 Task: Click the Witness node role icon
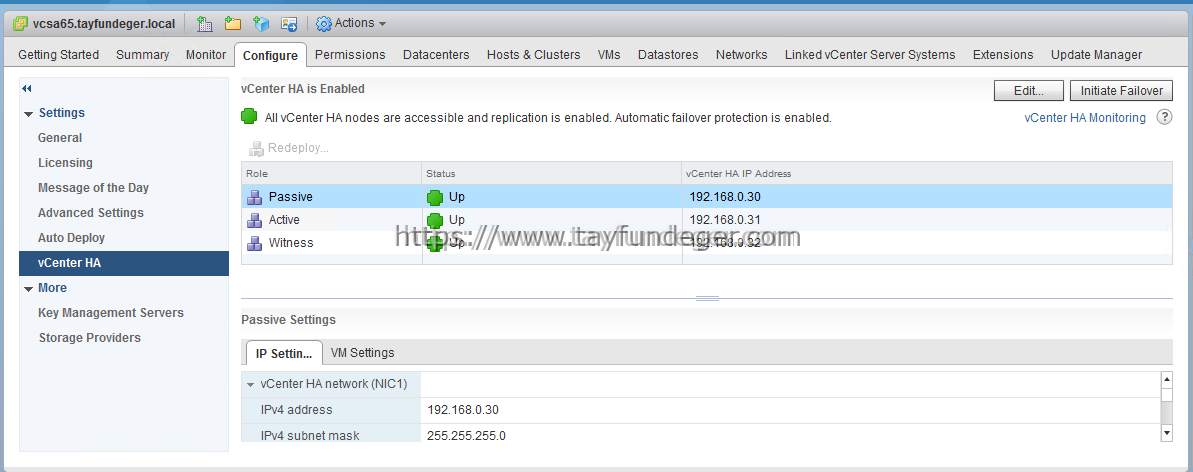[254, 243]
